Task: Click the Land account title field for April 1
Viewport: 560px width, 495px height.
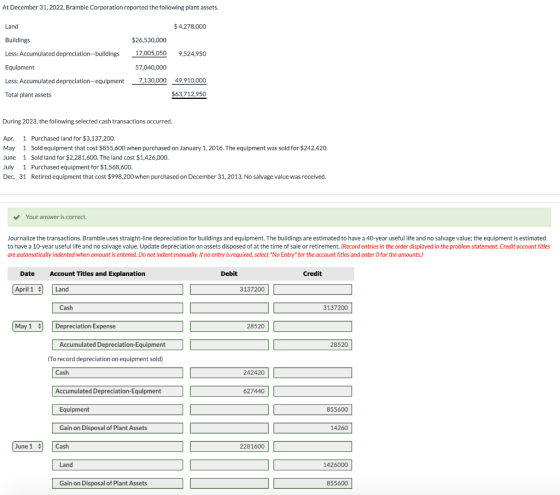Action: tap(118, 289)
